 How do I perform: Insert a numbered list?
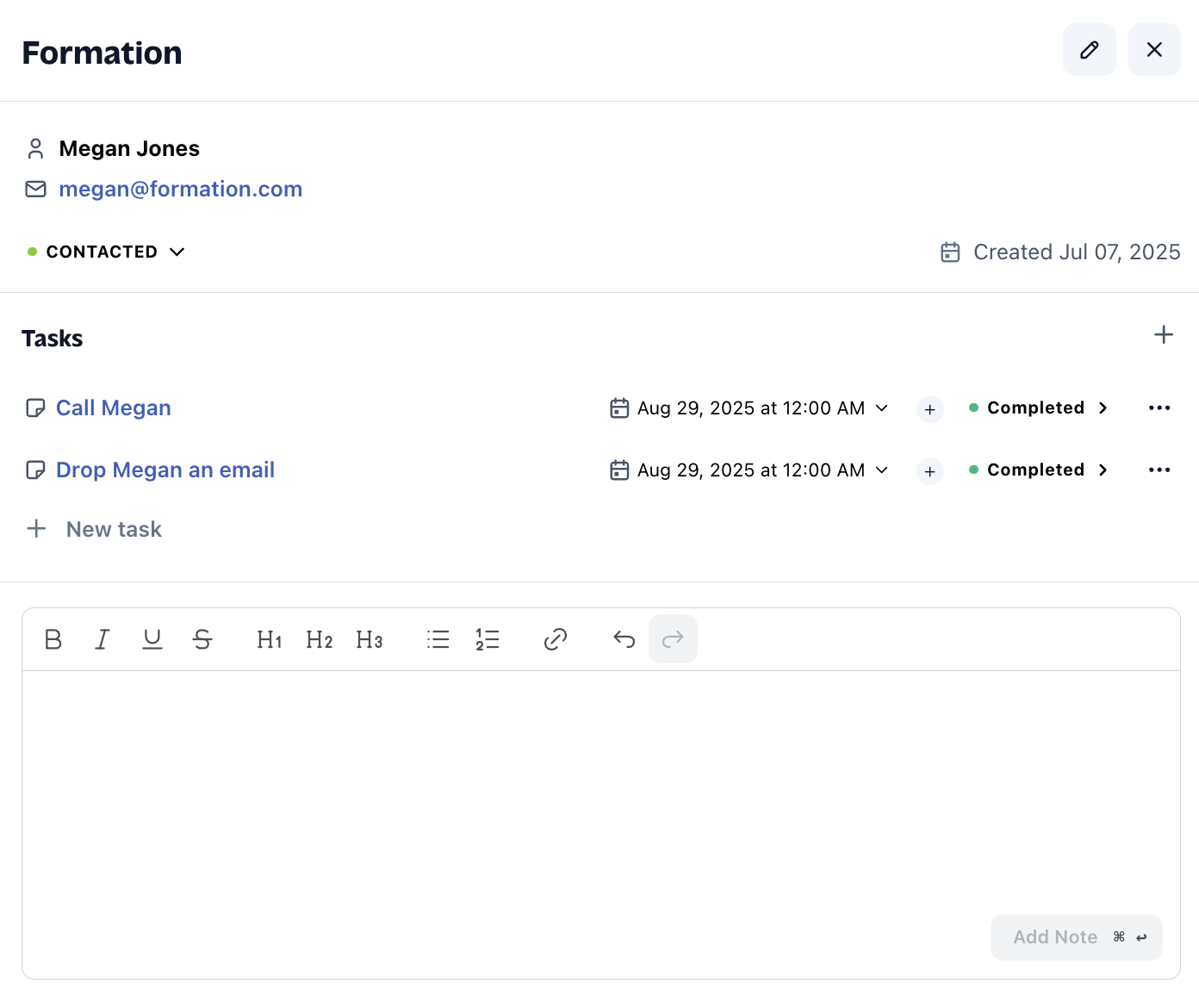point(488,639)
